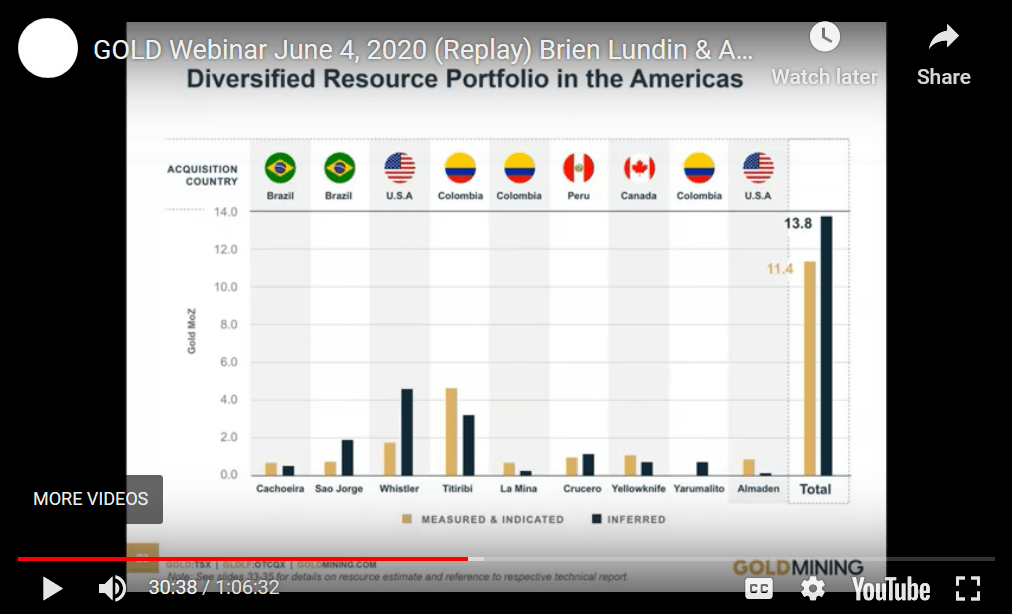1012x614 pixels.
Task: Open video on YouTube via logo
Action: point(891,589)
